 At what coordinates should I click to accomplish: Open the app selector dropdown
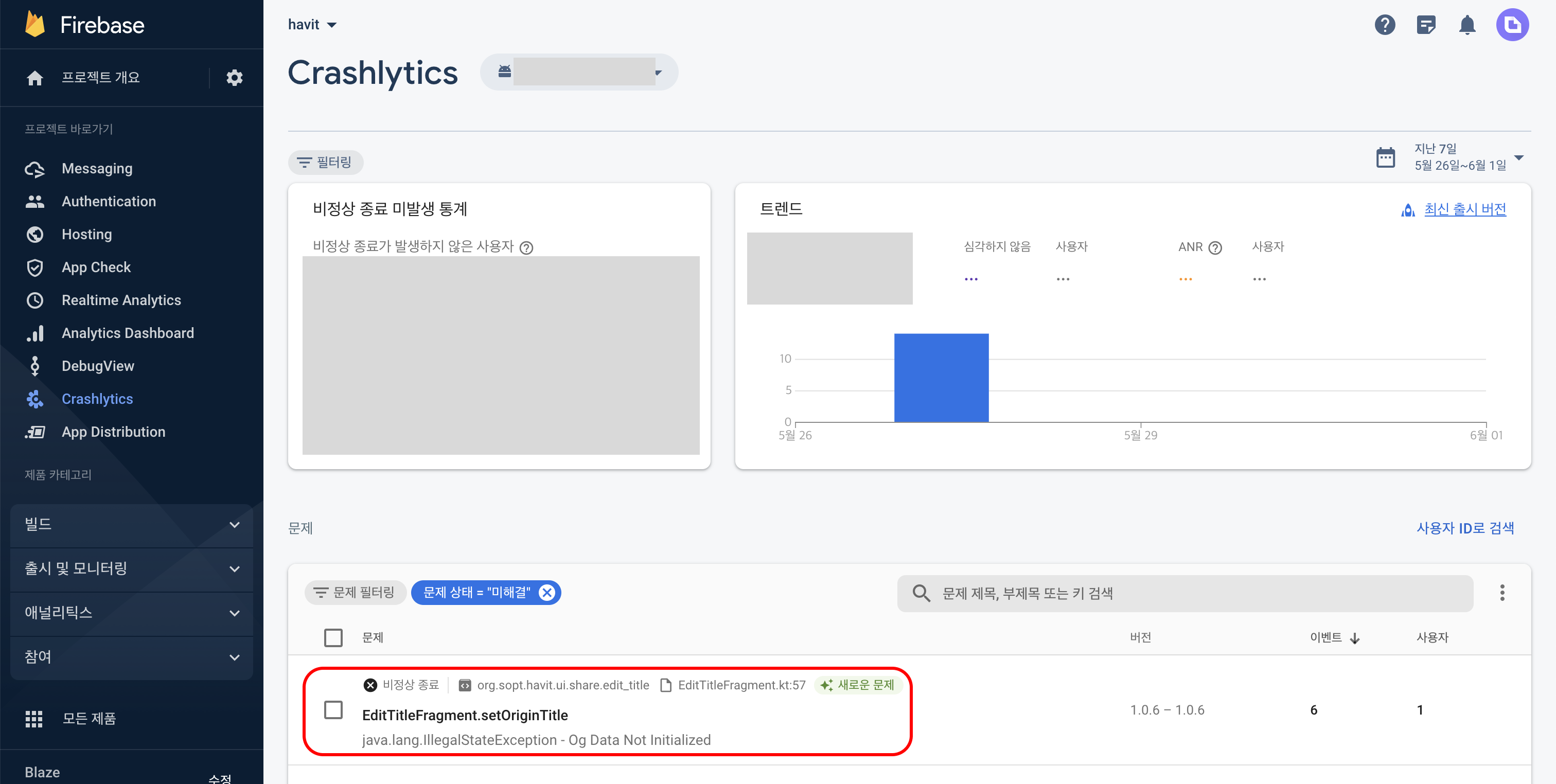click(x=579, y=72)
